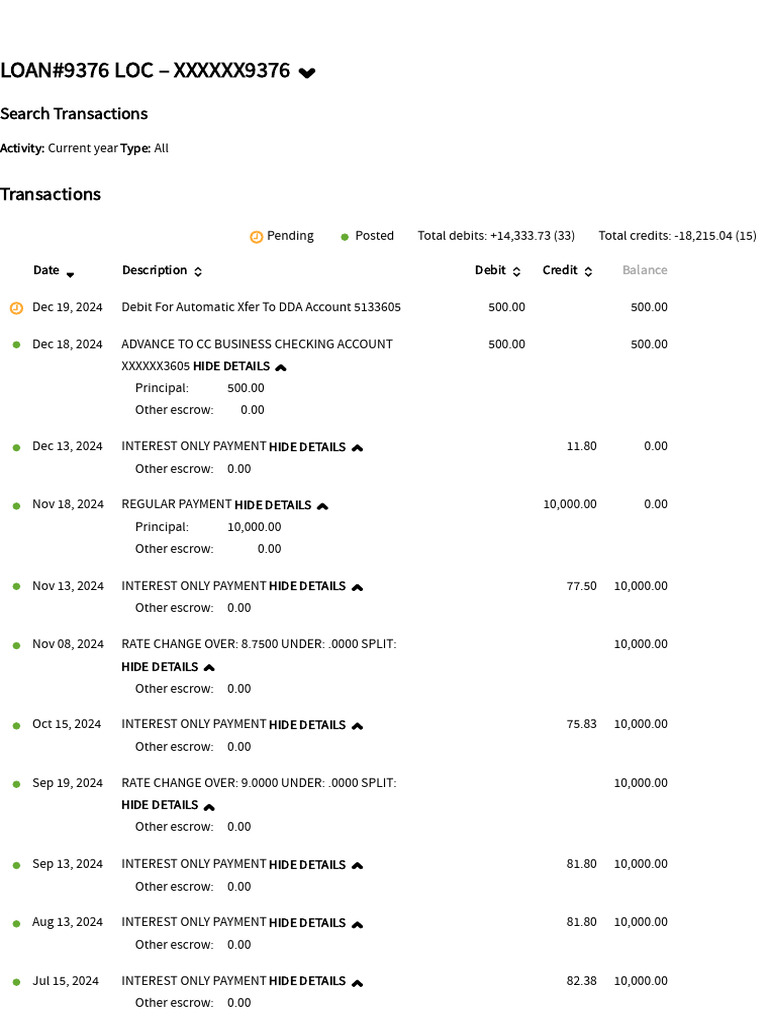Select the Debit For Automatic Xfer transaction

coord(261,307)
